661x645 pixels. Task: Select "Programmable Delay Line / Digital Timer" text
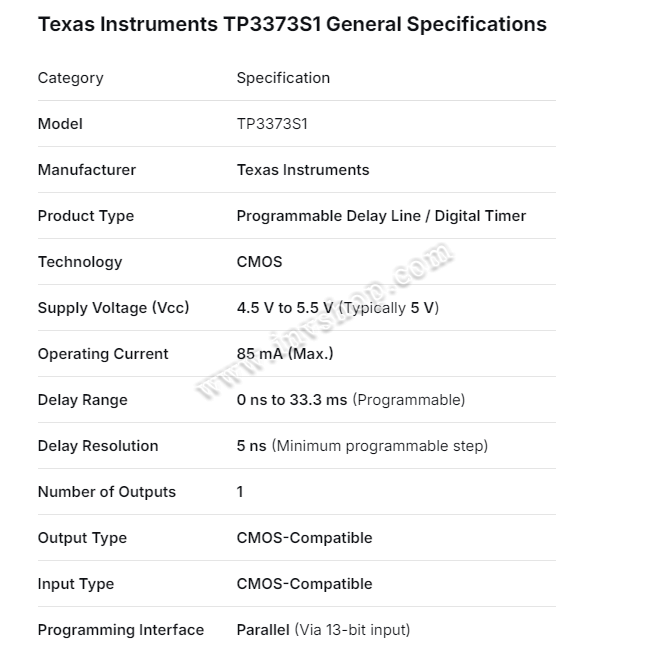tap(381, 216)
